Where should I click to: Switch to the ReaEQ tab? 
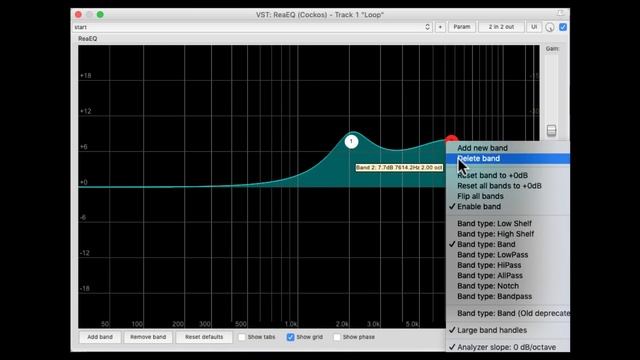[x=87, y=39]
